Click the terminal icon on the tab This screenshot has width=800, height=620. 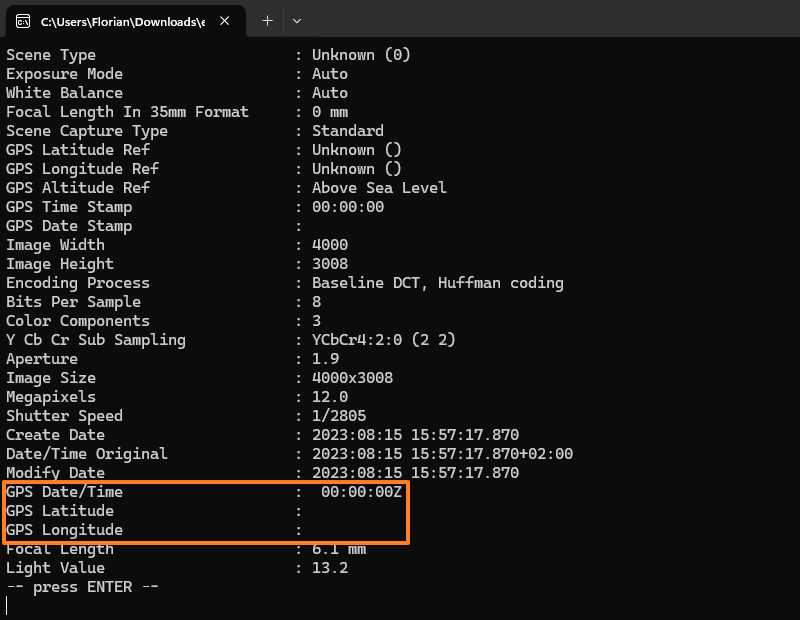click(x=23, y=21)
